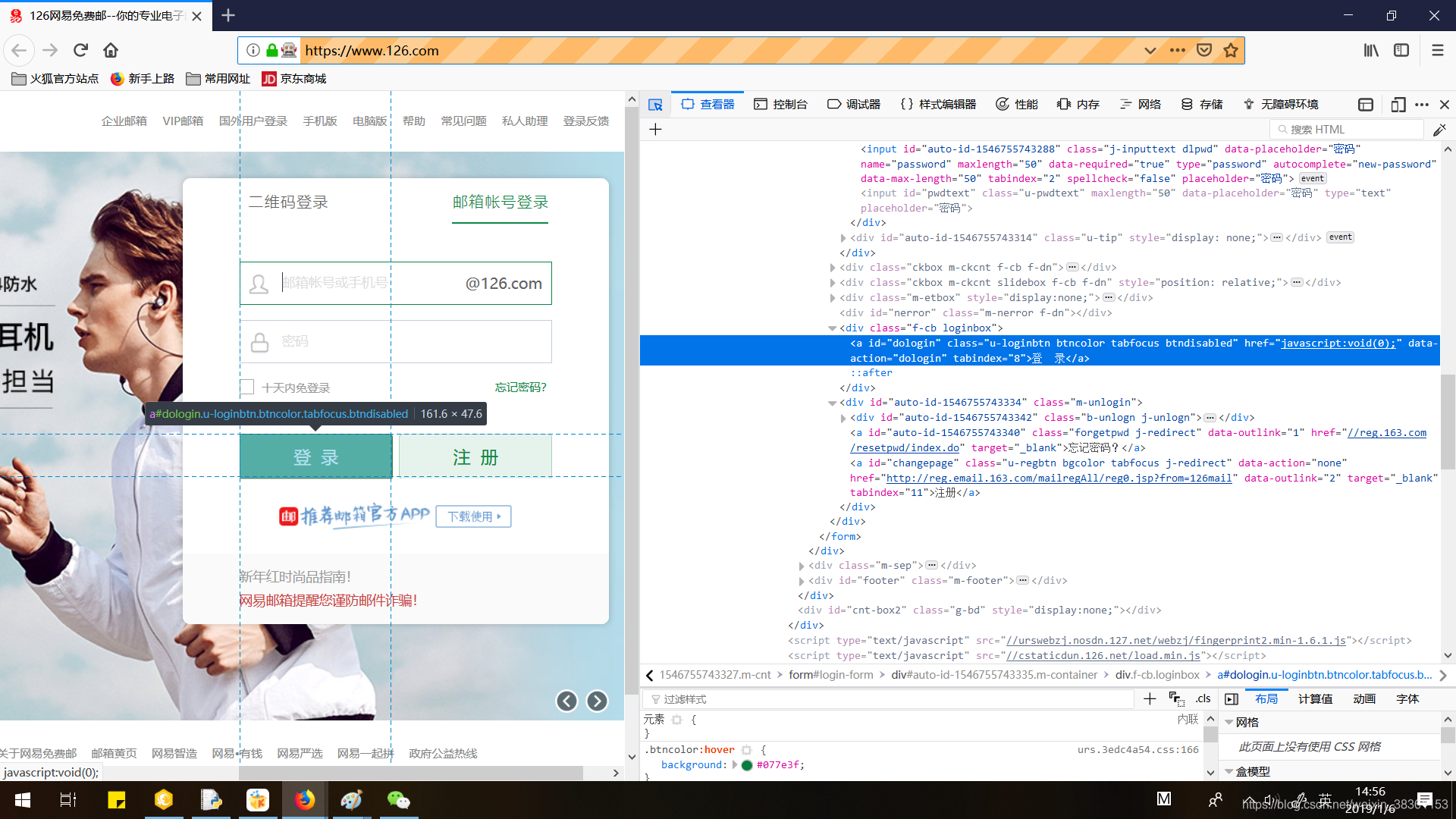
Task: Add new style rule plus icon
Action: click(x=1150, y=698)
